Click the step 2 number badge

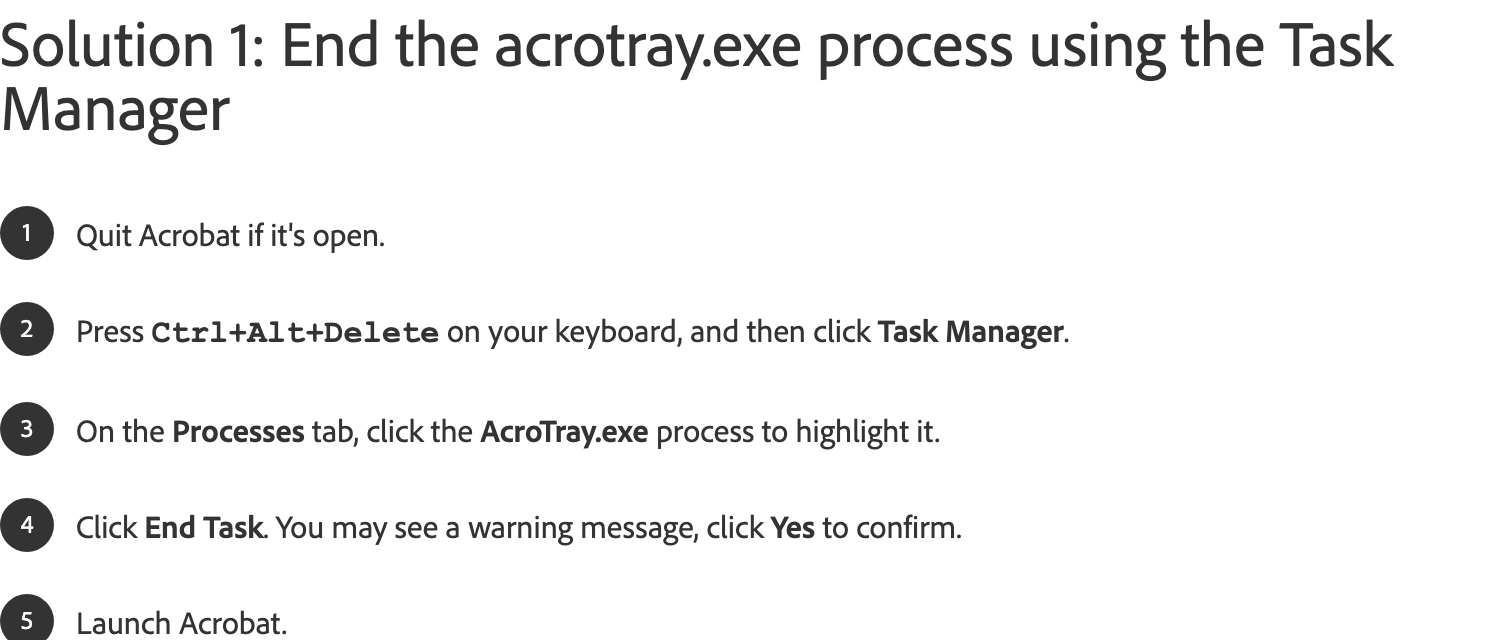[x=26, y=329]
